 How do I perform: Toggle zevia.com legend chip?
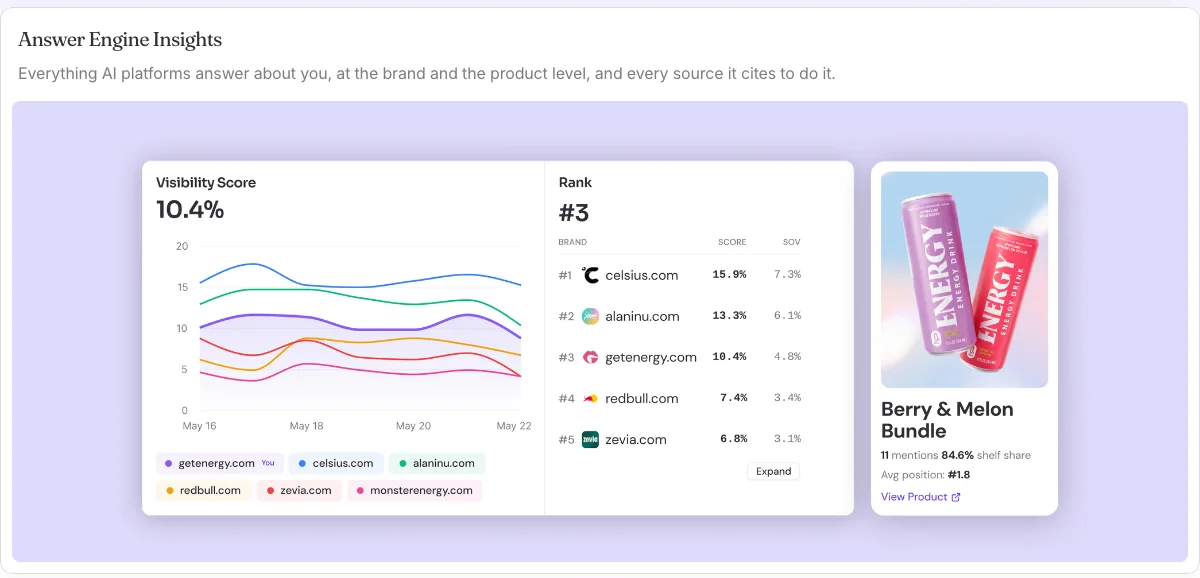tap(299, 490)
